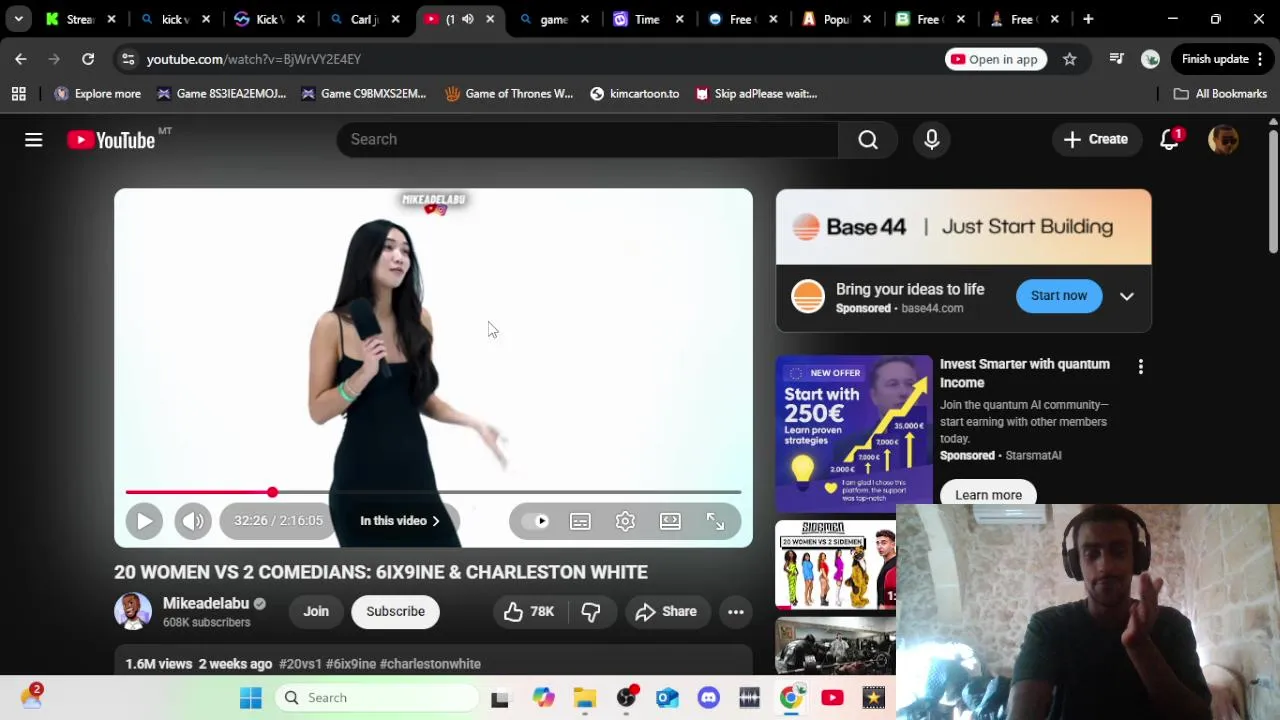Play the paused video
Image resolution: width=1280 pixels, height=720 pixels.
pyautogui.click(x=144, y=521)
